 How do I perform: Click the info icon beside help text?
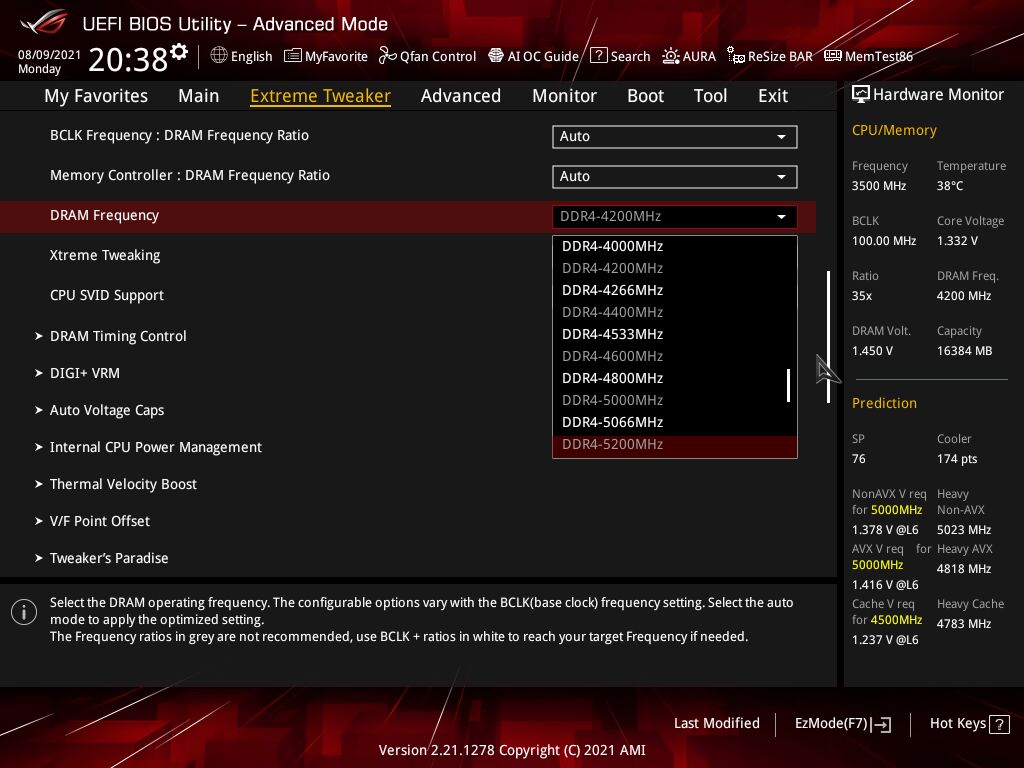point(24,612)
